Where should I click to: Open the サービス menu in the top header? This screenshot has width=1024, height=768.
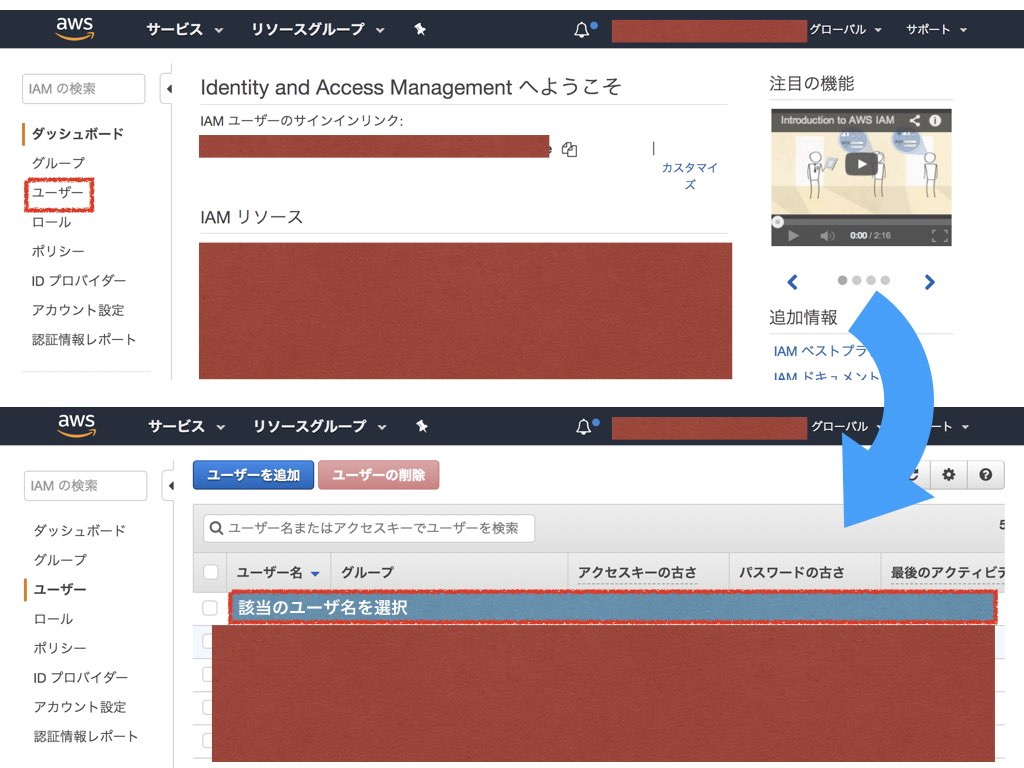click(184, 29)
